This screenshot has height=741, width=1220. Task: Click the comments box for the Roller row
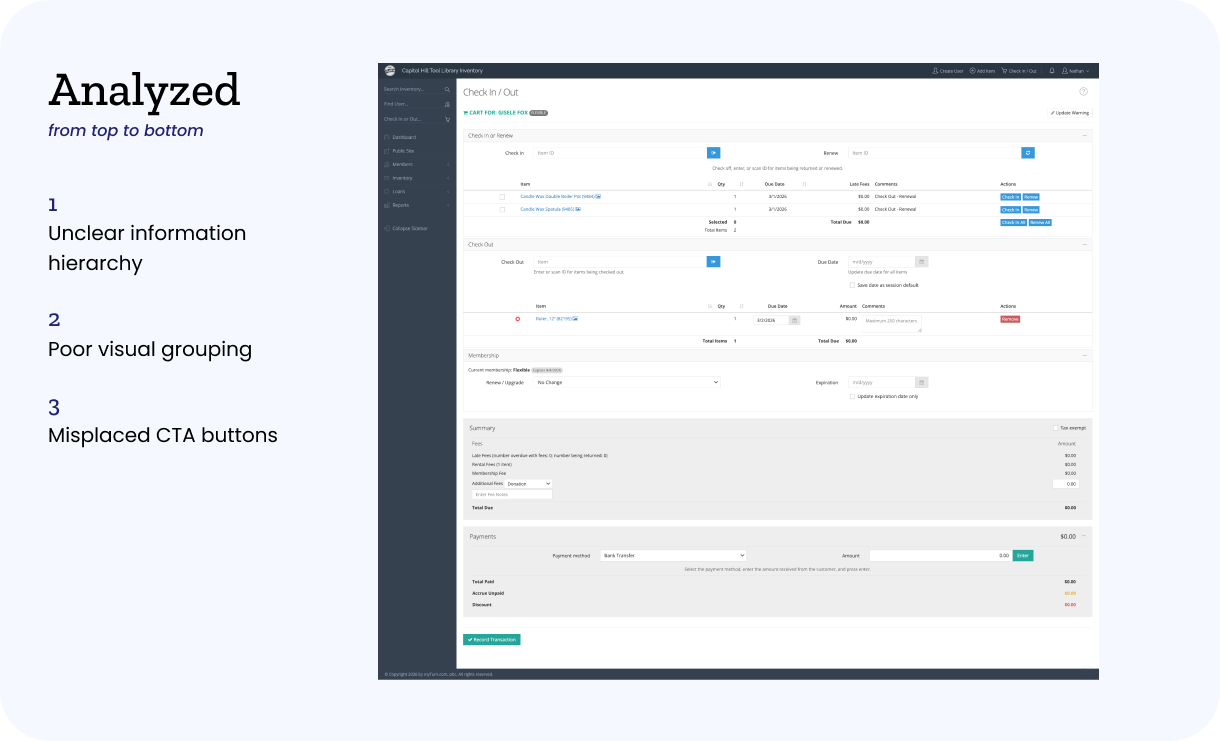(892, 323)
